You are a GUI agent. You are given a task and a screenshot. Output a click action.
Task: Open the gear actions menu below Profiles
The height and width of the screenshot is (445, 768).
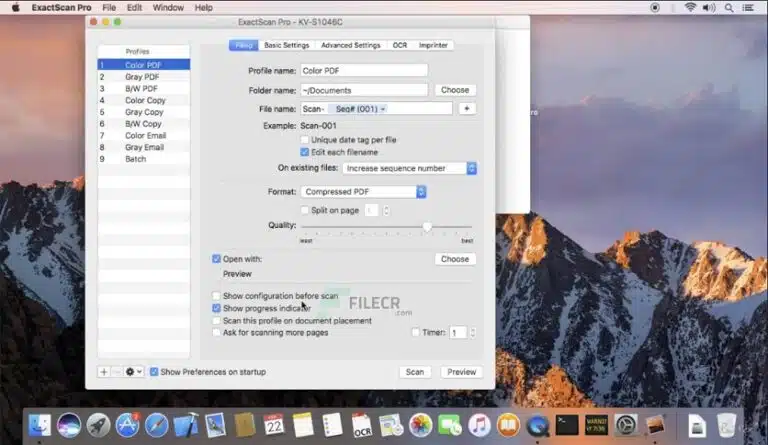coord(133,372)
